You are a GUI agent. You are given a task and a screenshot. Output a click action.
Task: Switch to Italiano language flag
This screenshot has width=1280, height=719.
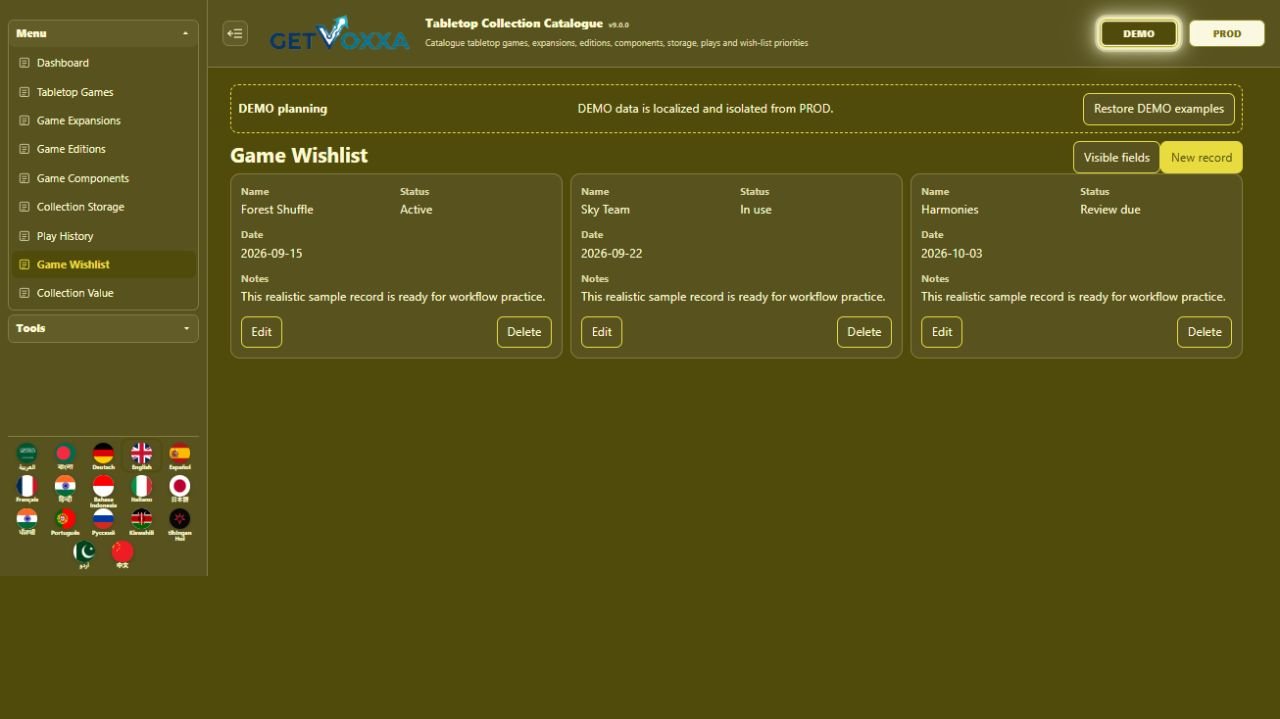(x=141, y=488)
